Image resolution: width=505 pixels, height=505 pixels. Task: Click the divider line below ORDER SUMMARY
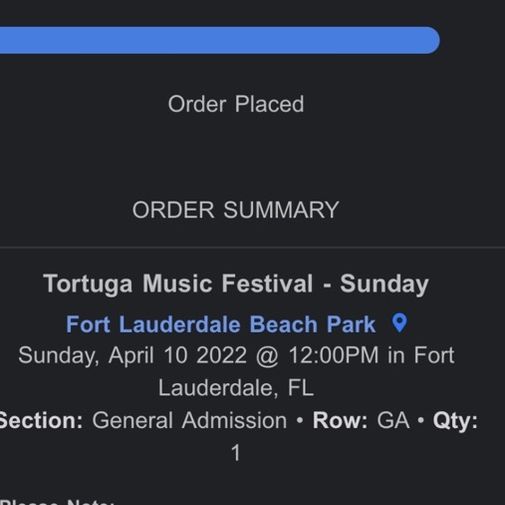coord(252,248)
